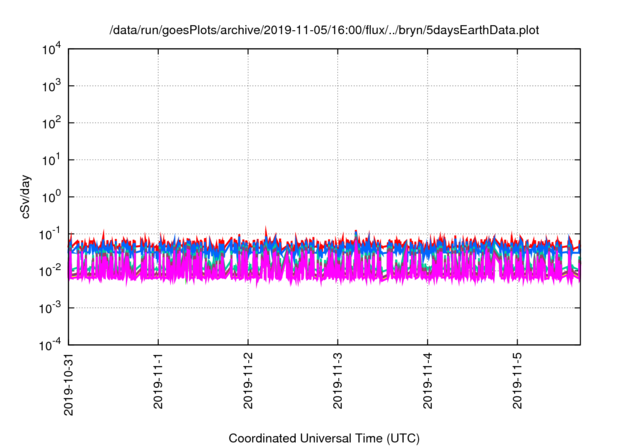The height and width of the screenshot is (448, 640).
Task: Click the cSv/day y-axis label
Action: coord(25,197)
